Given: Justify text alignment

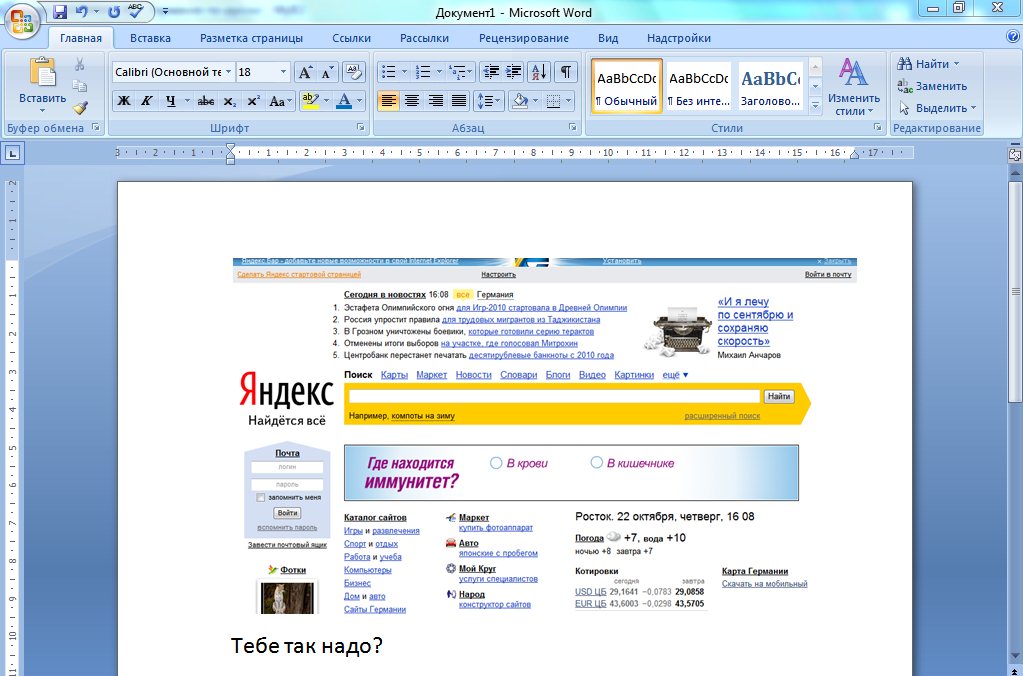Looking at the screenshot, I should pos(459,101).
